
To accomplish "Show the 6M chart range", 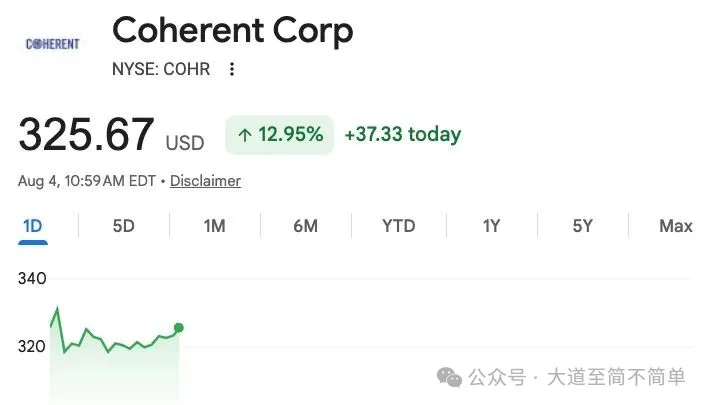I will click(306, 226).
